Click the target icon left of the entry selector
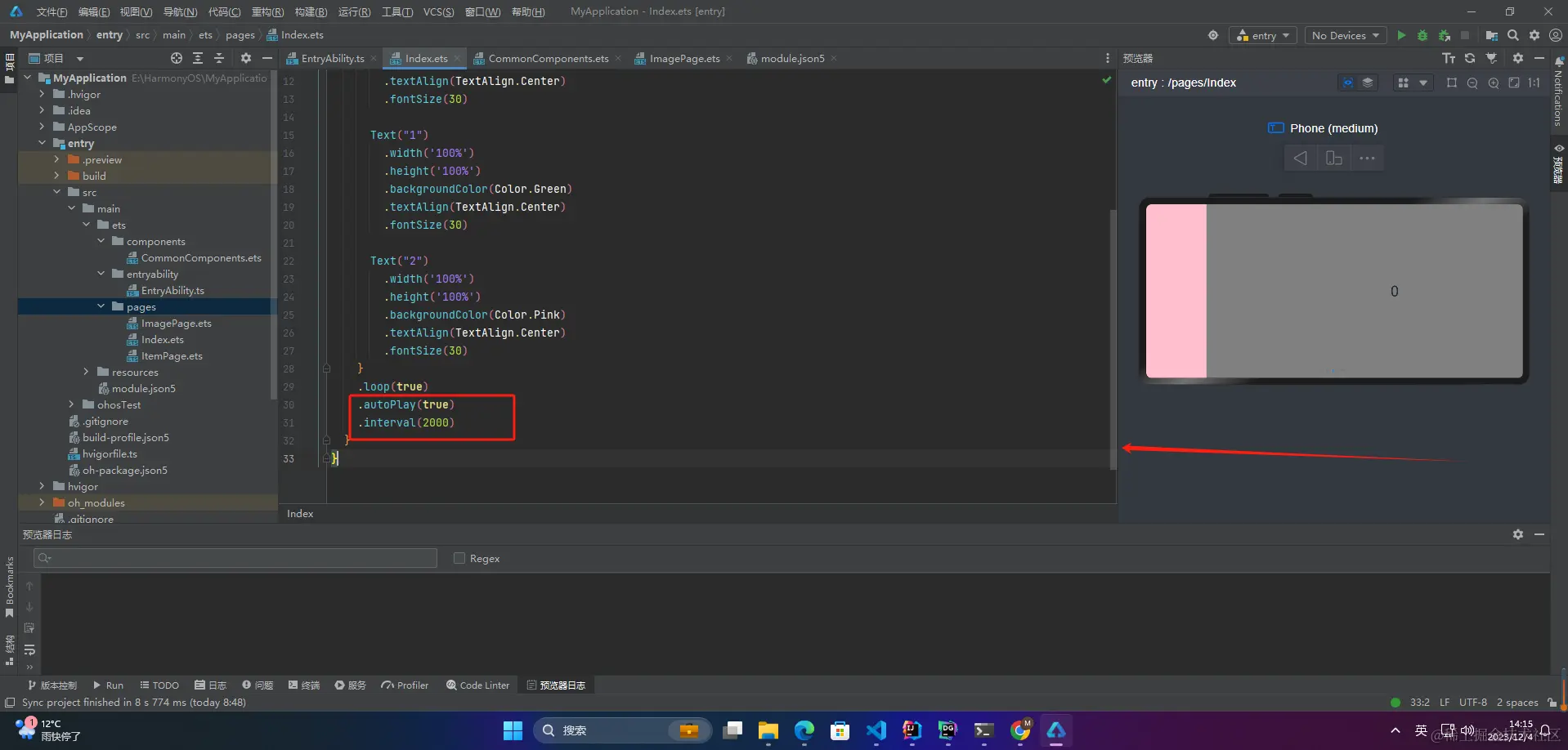The height and width of the screenshot is (750, 1568). 1213,35
